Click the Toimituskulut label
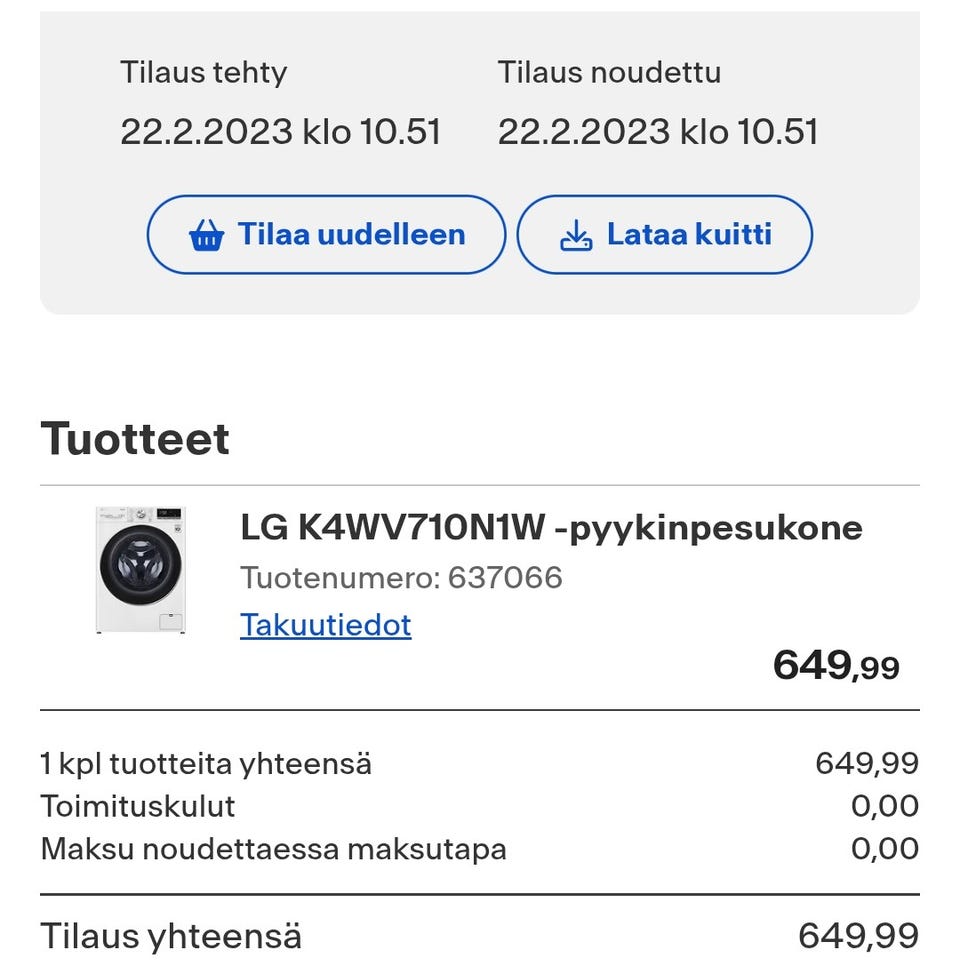This screenshot has width=960, height=966. [x=138, y=806]
